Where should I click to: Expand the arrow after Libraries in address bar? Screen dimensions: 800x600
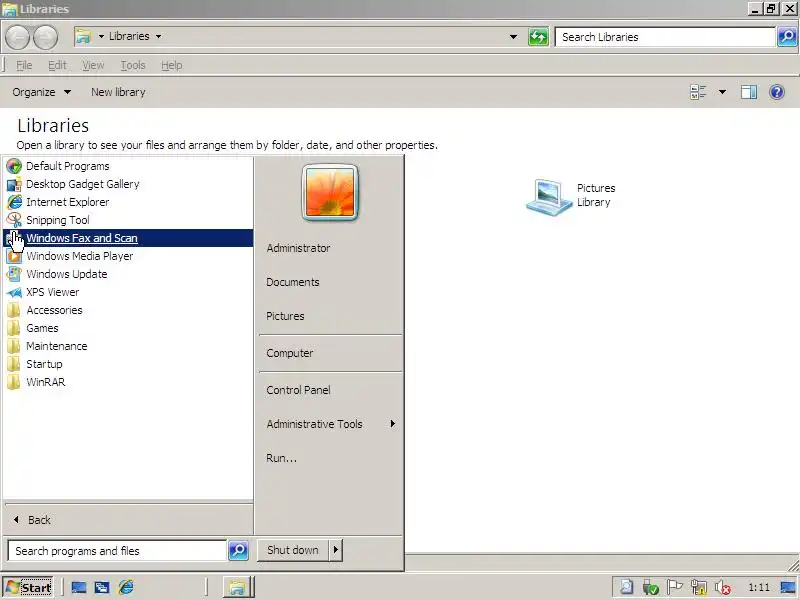pyautogui.click(x=158, y=36)
